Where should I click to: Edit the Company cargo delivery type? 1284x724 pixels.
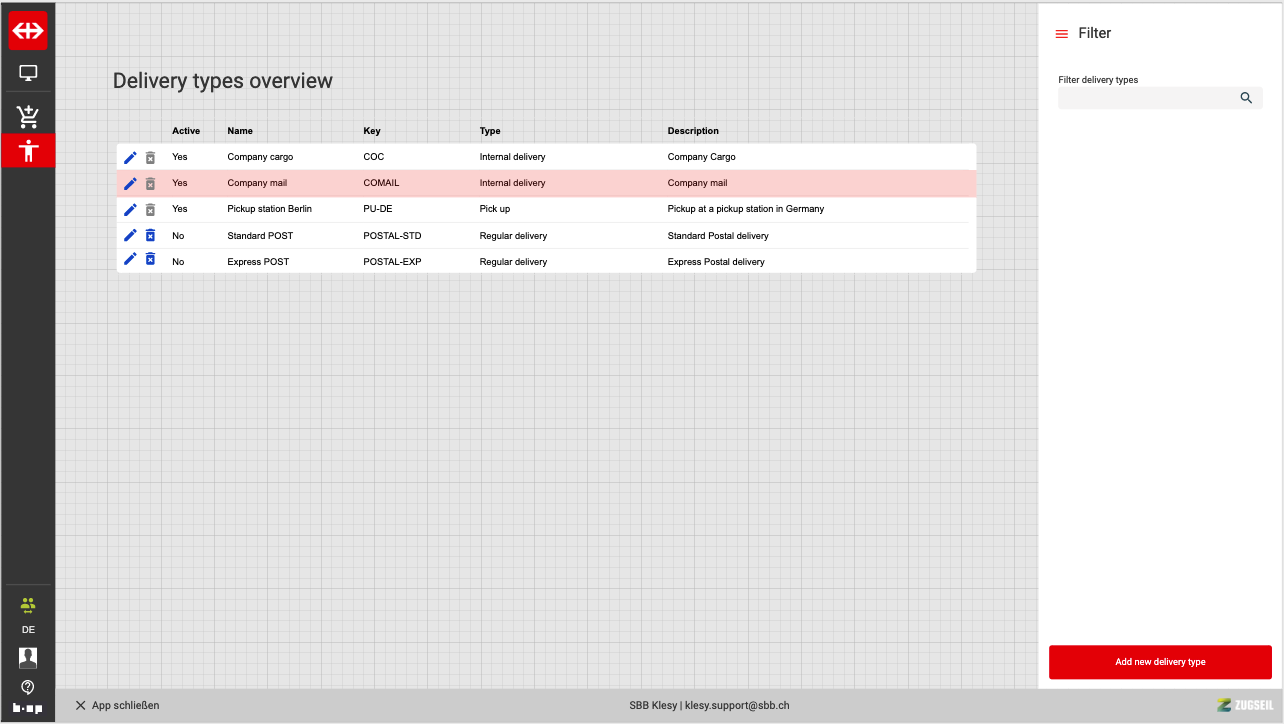tap(130, 157)
